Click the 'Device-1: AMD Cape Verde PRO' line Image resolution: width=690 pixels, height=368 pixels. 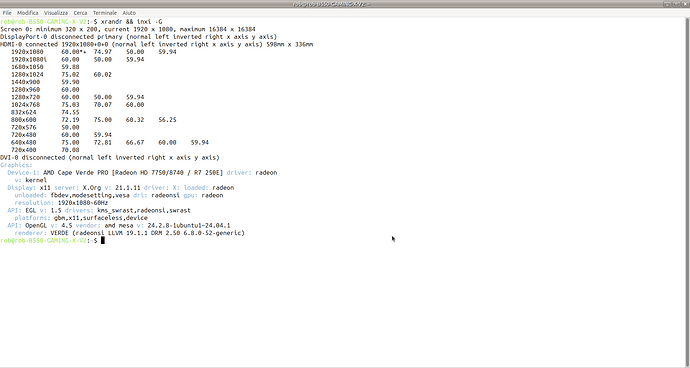pos(142,173)
